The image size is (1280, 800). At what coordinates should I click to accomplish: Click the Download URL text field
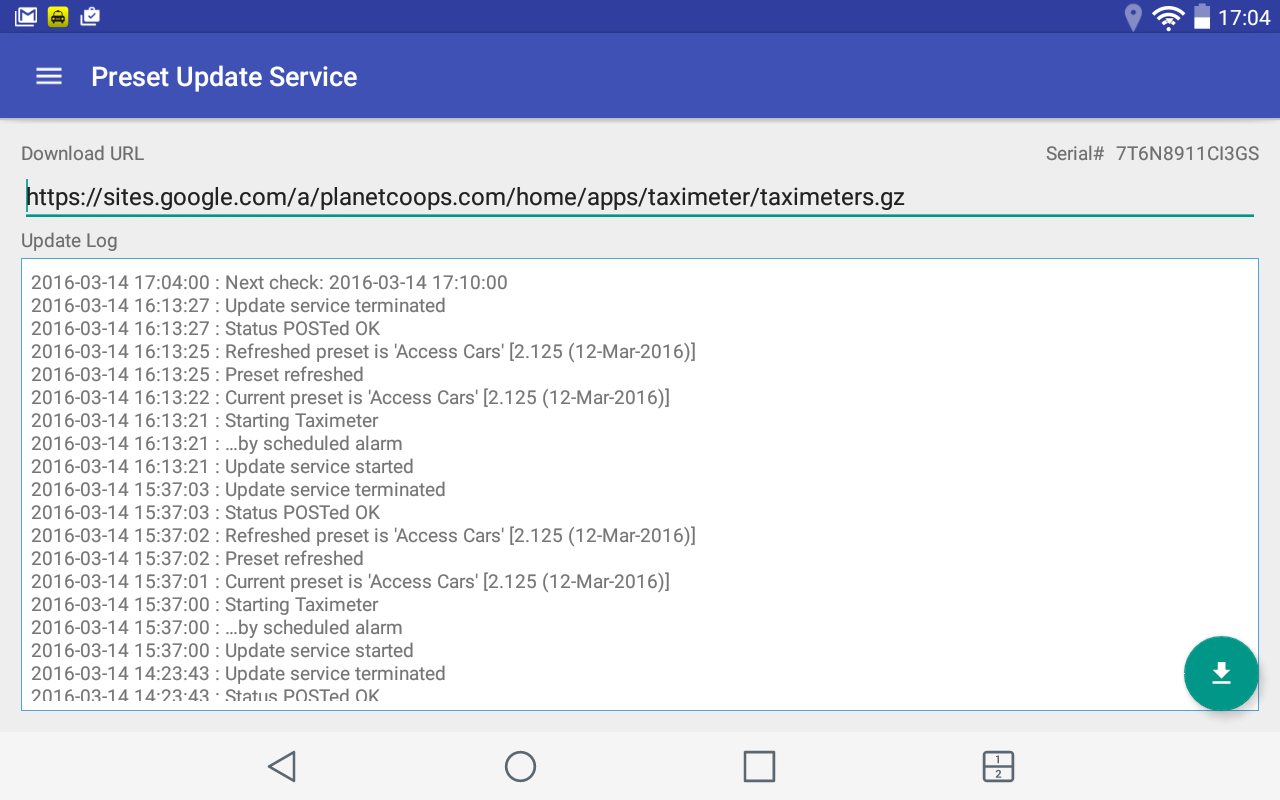(x=638, y=197)
